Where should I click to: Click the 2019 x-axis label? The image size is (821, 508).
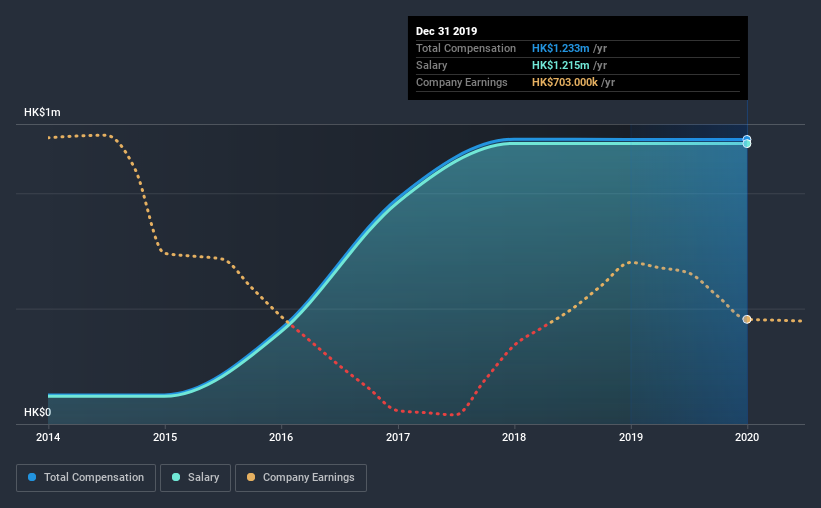(631, 437)
